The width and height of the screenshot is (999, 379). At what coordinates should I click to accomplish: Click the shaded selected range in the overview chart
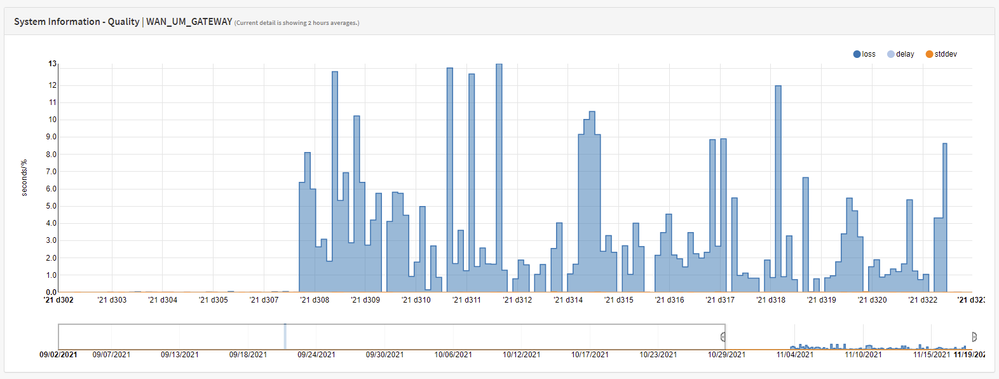pos(849,336)
